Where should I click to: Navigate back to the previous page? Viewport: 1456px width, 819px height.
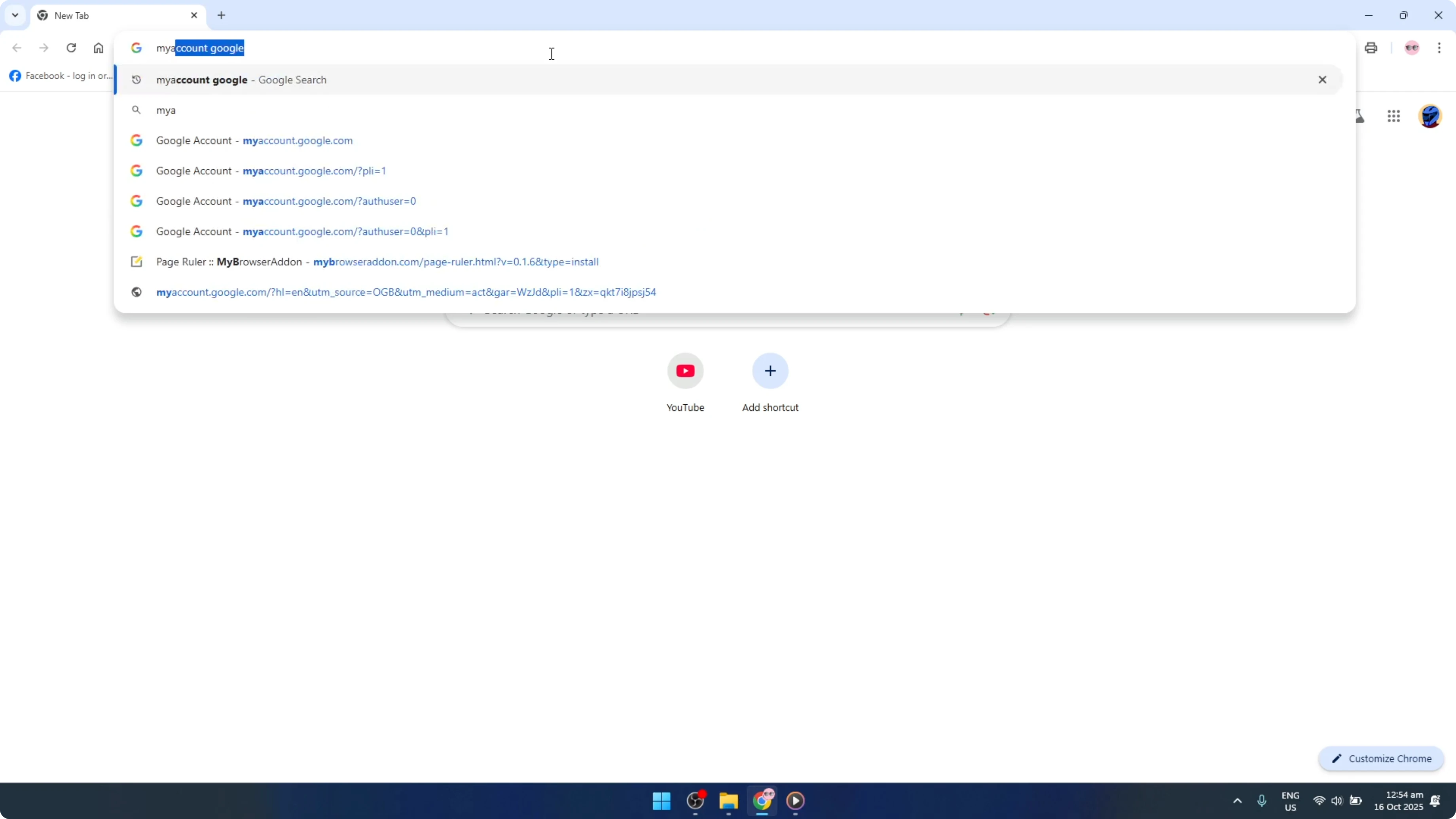[16, 48]
